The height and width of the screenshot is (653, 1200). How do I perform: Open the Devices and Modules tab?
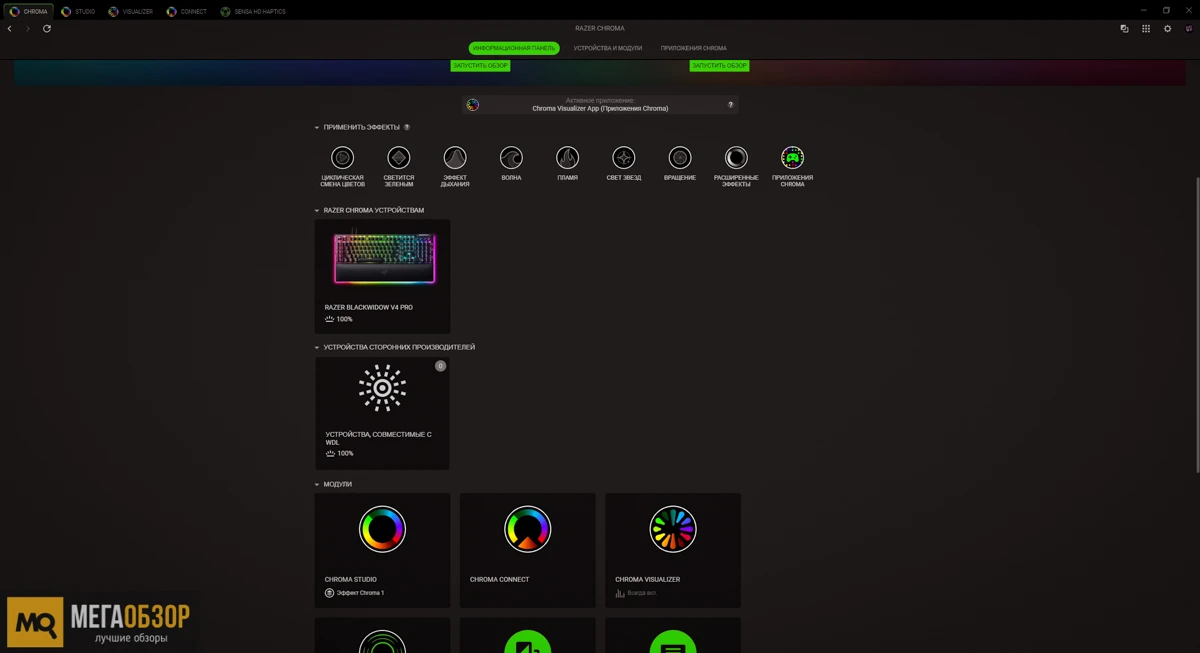click(608, 48)
